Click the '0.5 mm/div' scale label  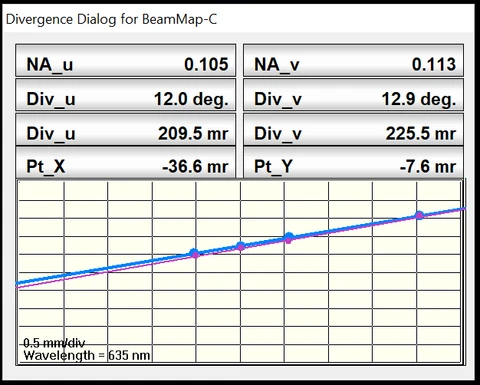pyautogui.click(x=54, y=343)
